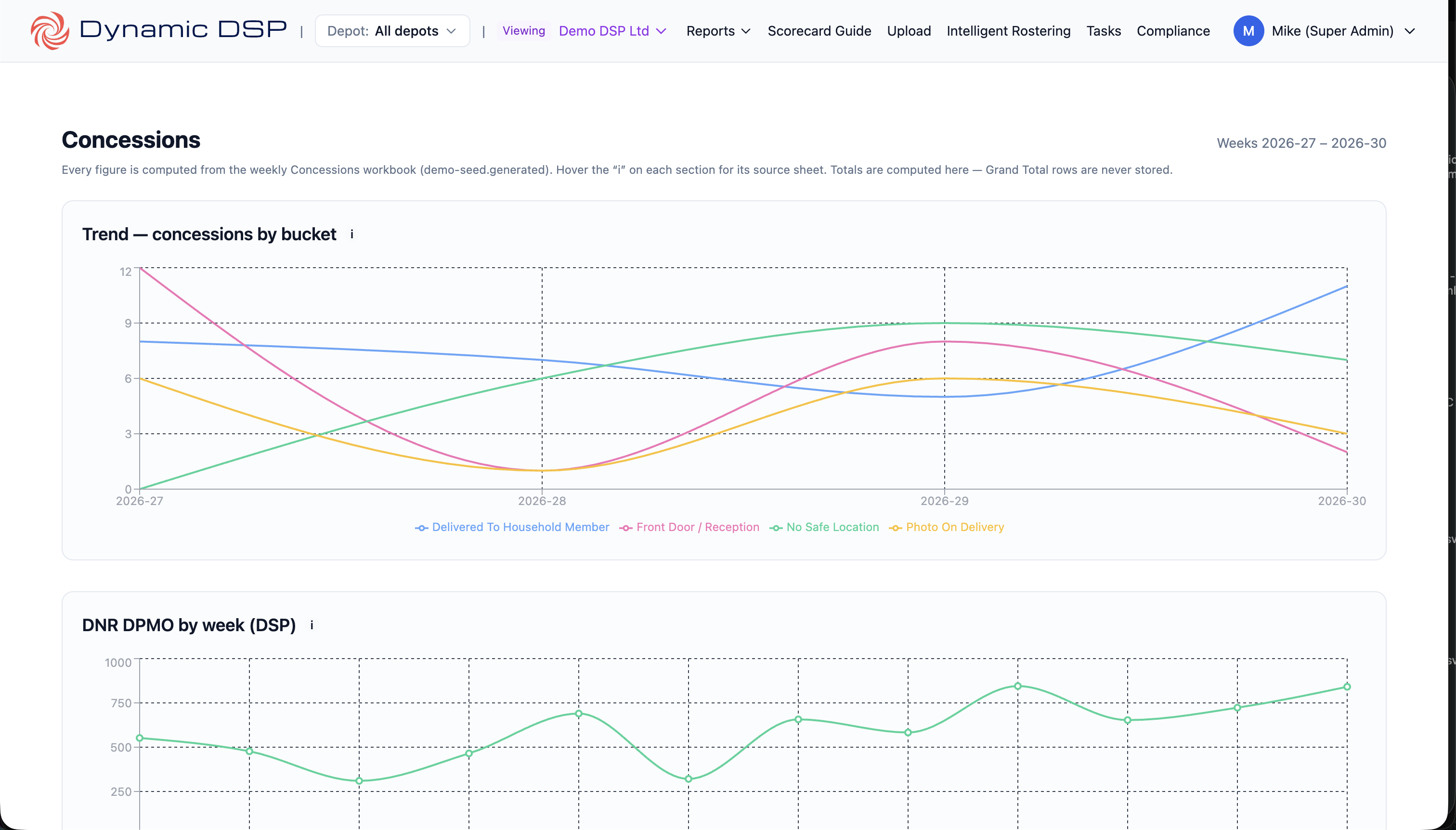1456x830 pixels.
Task: Click blue line endpoint at week 2026-30
Action: point(1347,286)
